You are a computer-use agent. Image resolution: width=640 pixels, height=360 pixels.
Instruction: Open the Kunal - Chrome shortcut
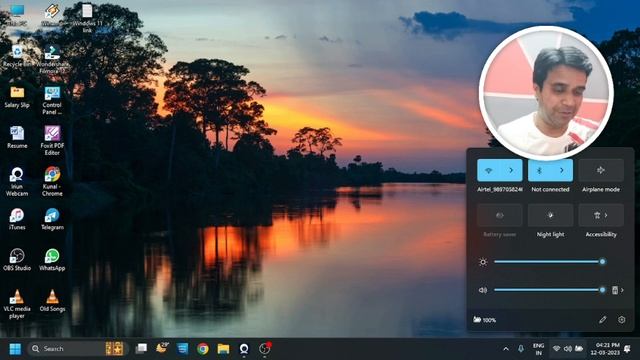[x=52, y=182]
